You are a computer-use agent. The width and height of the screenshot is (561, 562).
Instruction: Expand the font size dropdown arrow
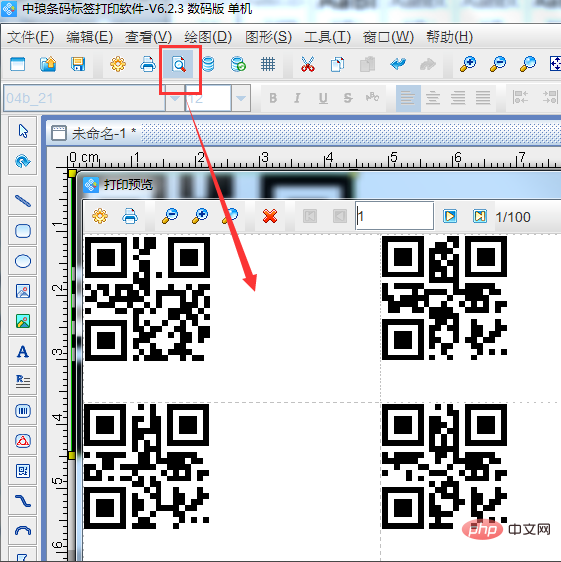click(241, 98)
